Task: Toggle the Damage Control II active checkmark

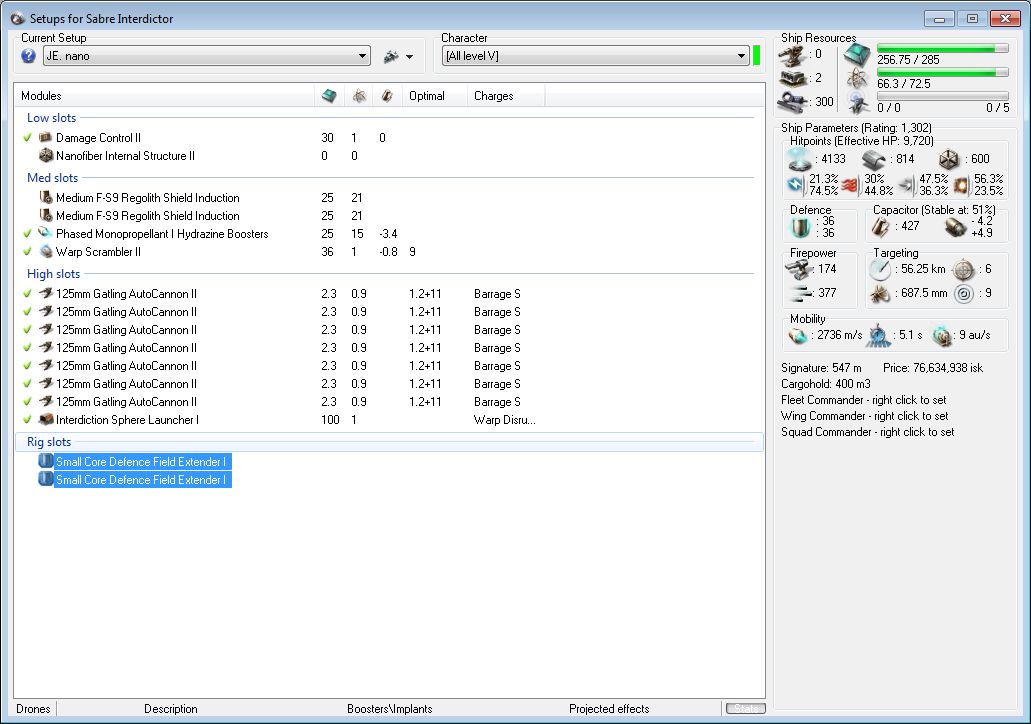Action: 28,138
